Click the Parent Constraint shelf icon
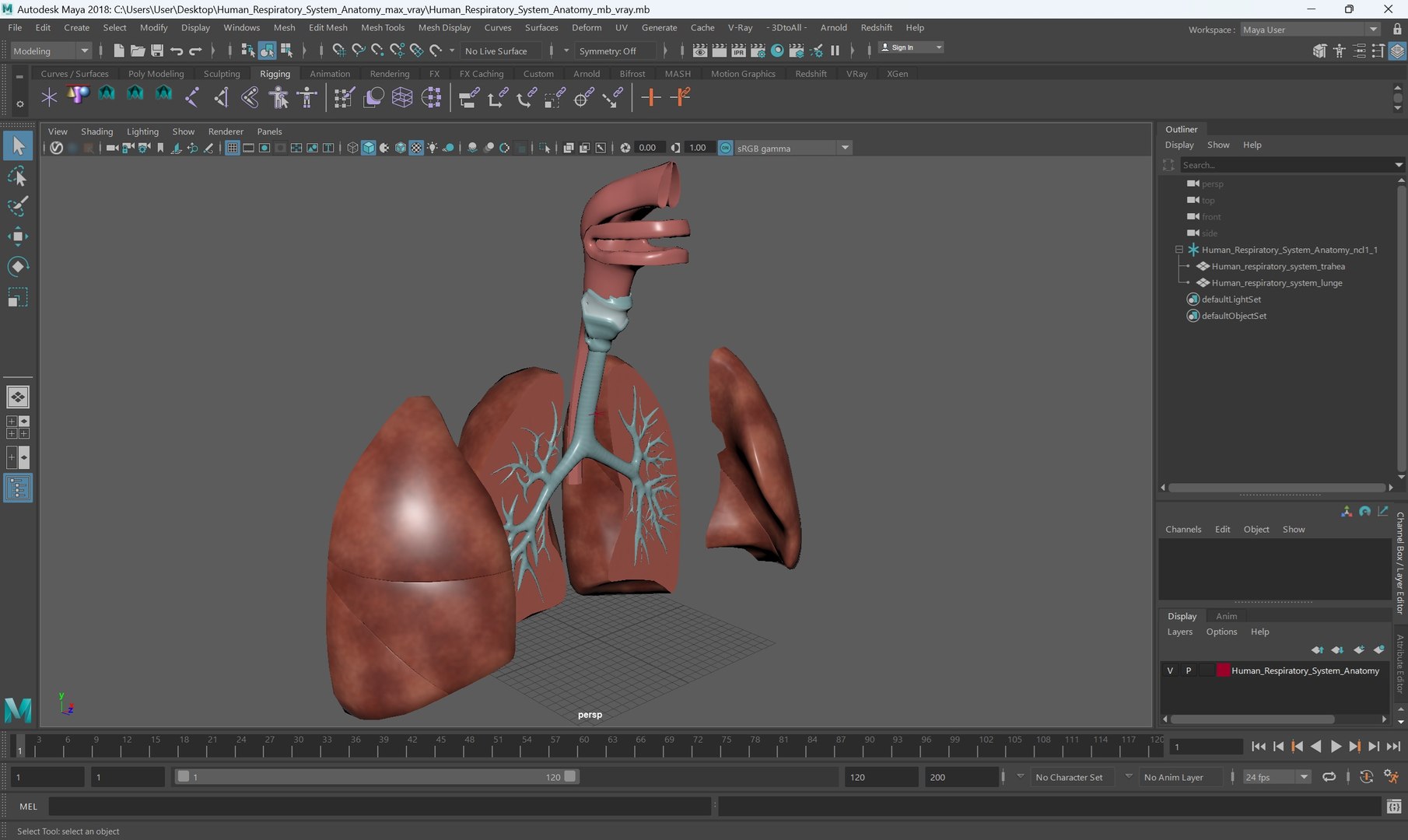 point(468,97)
